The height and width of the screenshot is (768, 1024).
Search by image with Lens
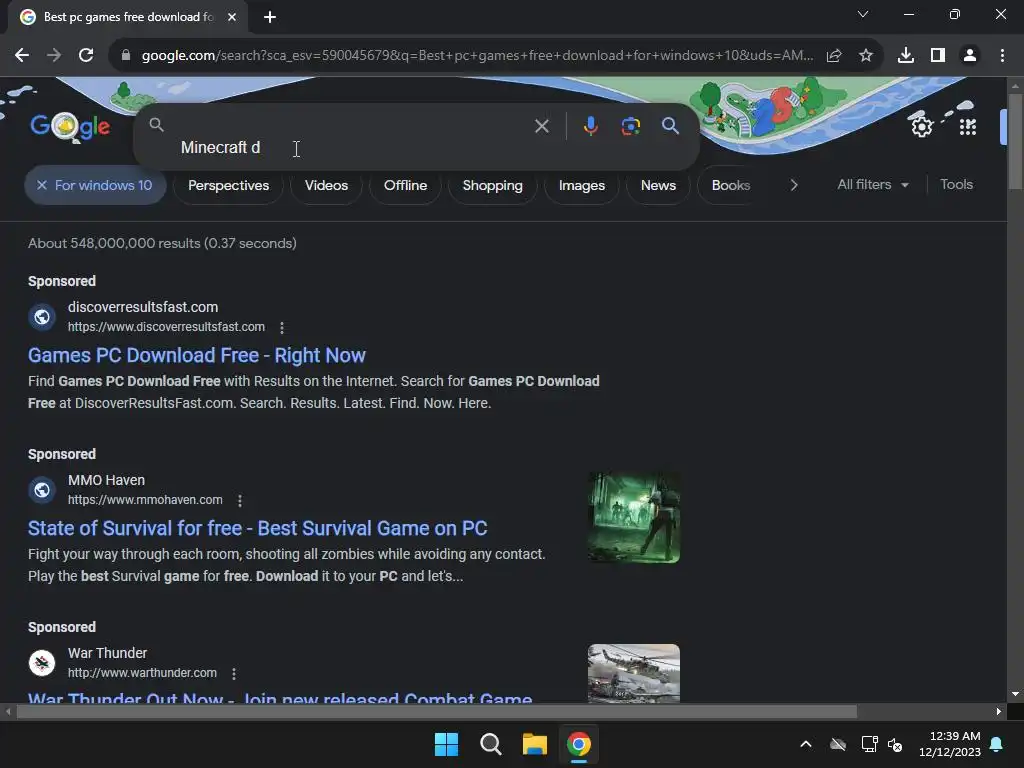coord(631,126)
